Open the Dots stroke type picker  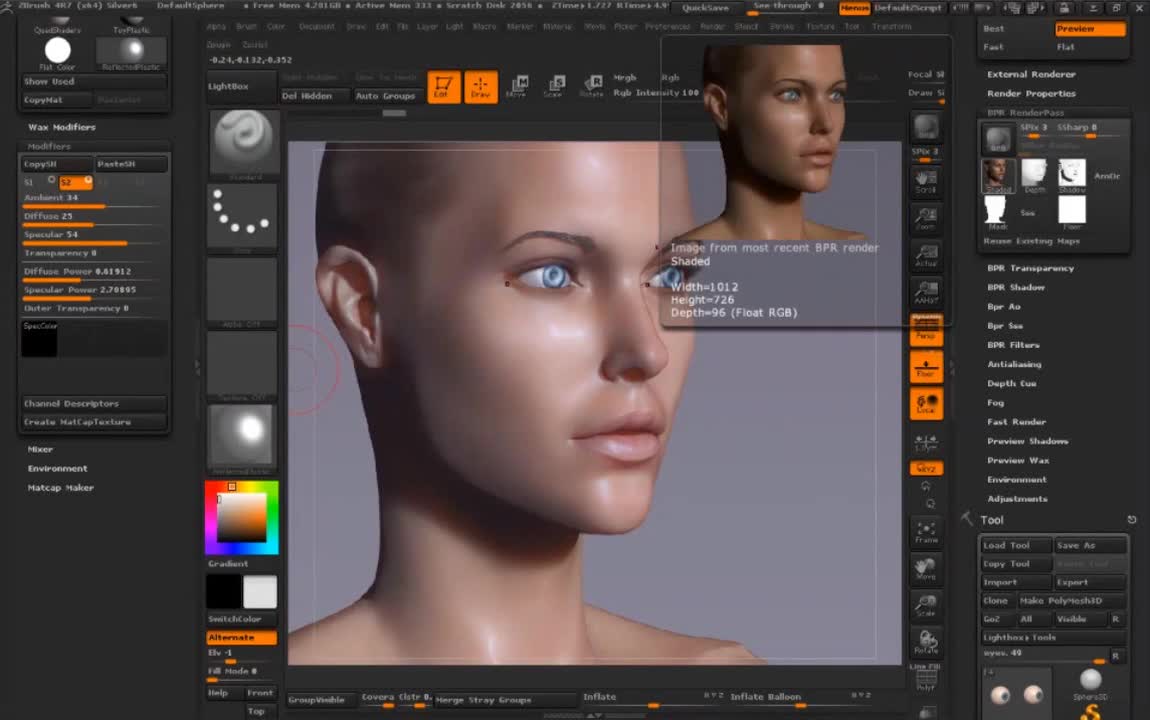[x=242, y=217]
